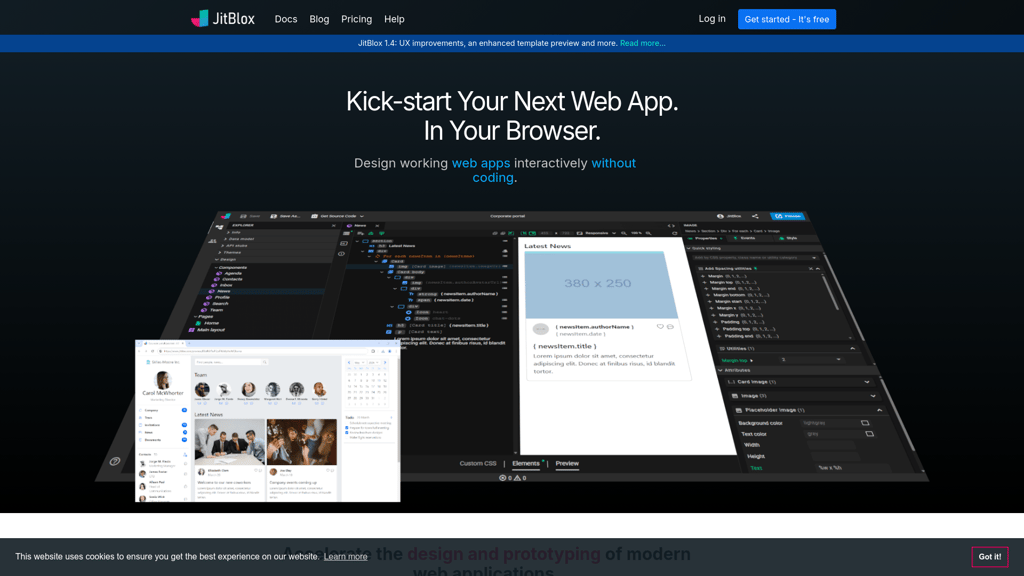The height and width of the screenshot is (576, 1024).
Task: Click the share icon in editor screenshot toolbar
Action: (755, 216)
